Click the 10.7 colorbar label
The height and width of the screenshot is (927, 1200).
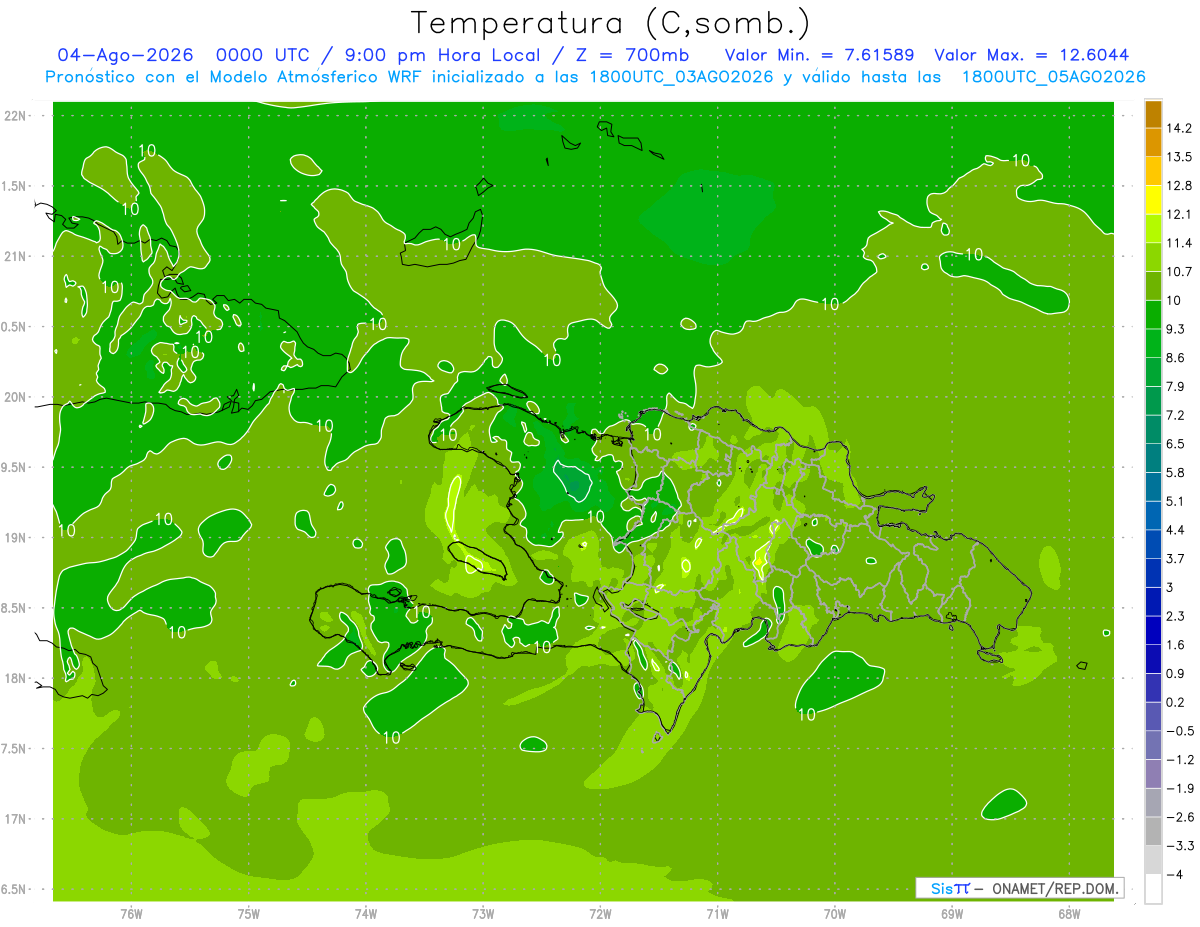coord(1179,272)
